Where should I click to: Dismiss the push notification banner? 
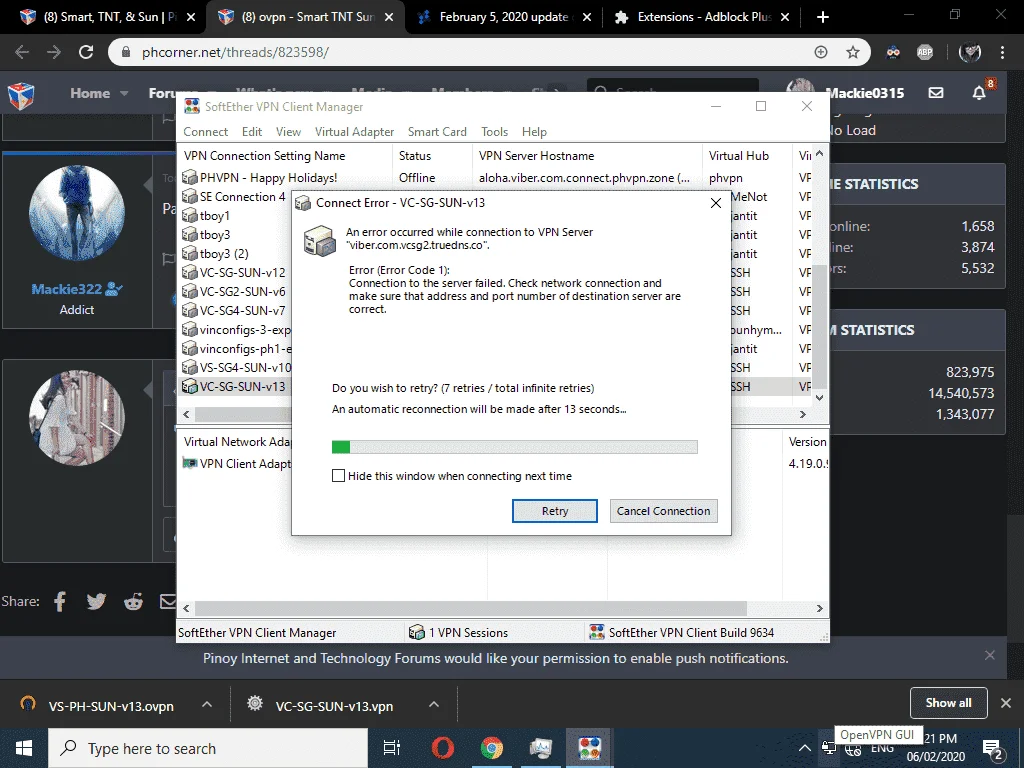[989, 655]
